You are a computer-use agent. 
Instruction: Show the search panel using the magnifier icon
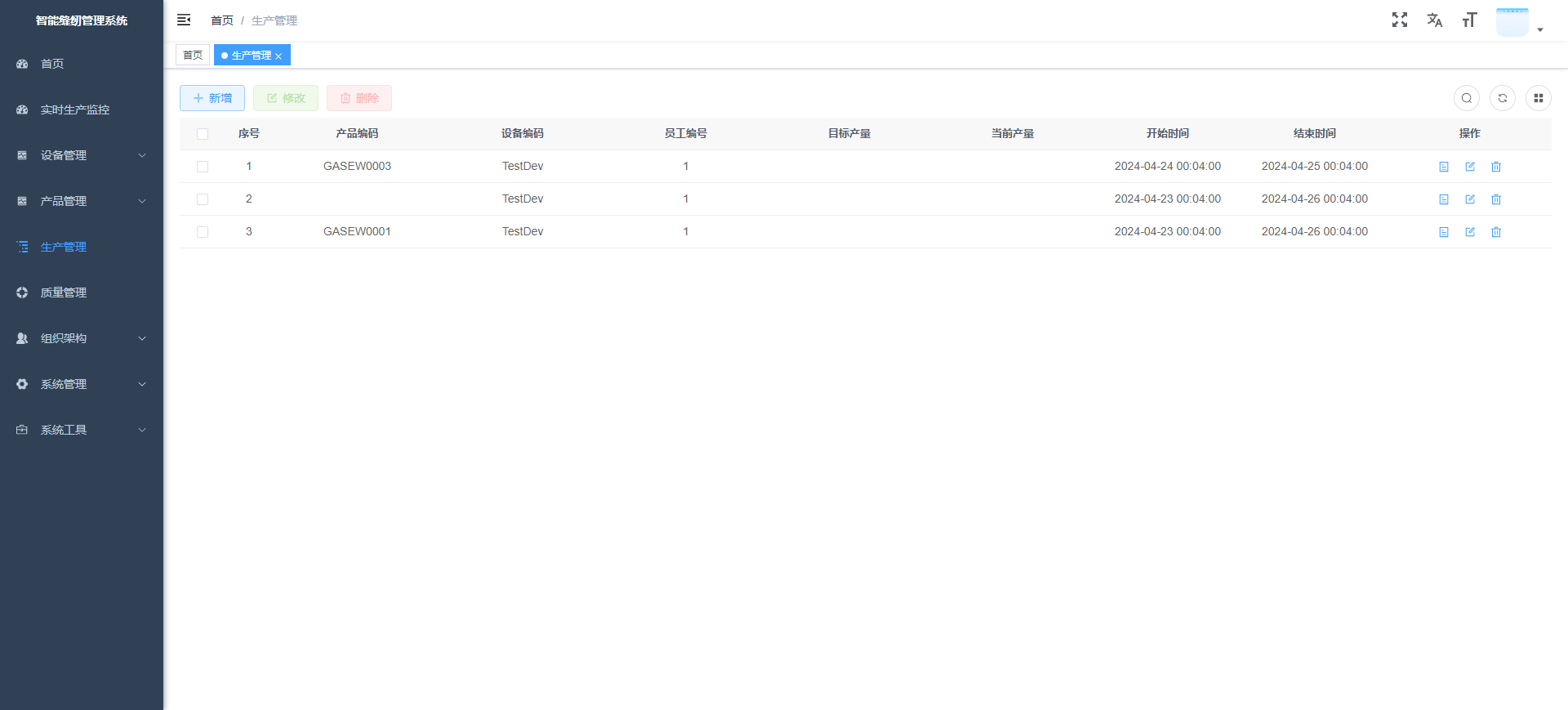pos(1466,98)
